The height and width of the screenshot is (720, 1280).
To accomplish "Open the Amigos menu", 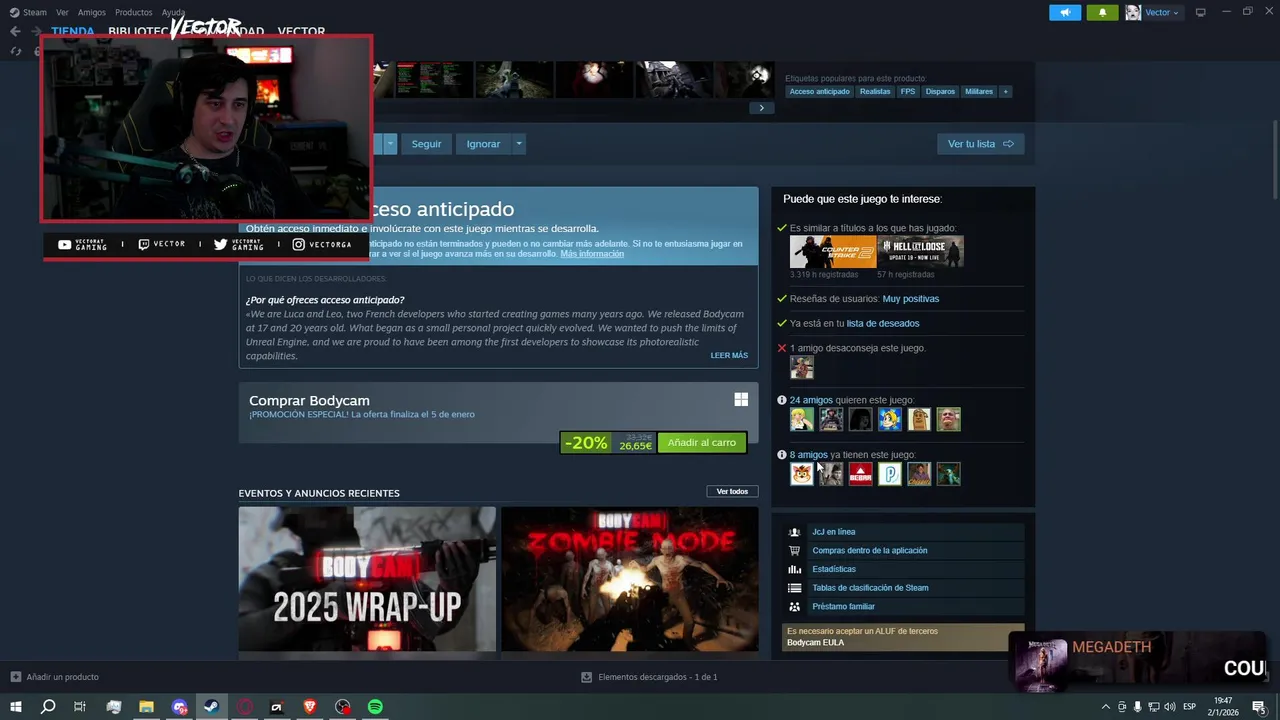I will (x=91, y=12).
